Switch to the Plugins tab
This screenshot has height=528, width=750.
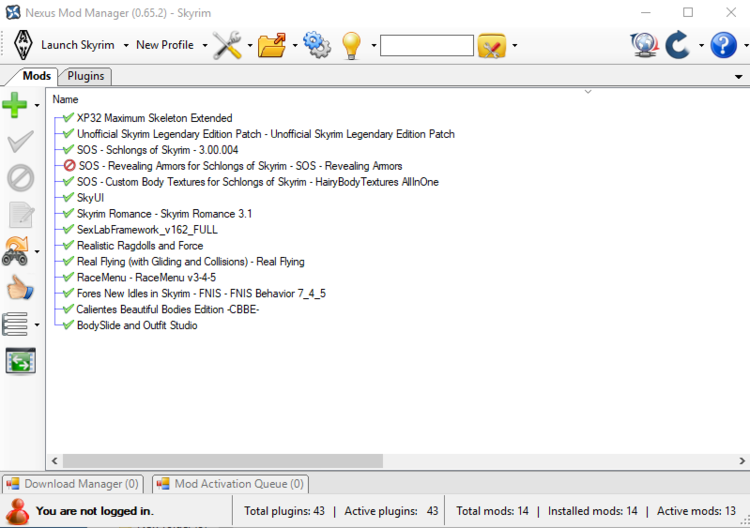[86, 76]
